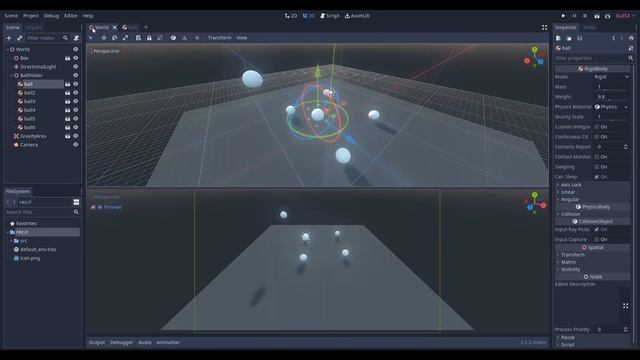640x360 pixels.
Task: Open the Inspector object properties tools icon
Action: tap(631, 48)
